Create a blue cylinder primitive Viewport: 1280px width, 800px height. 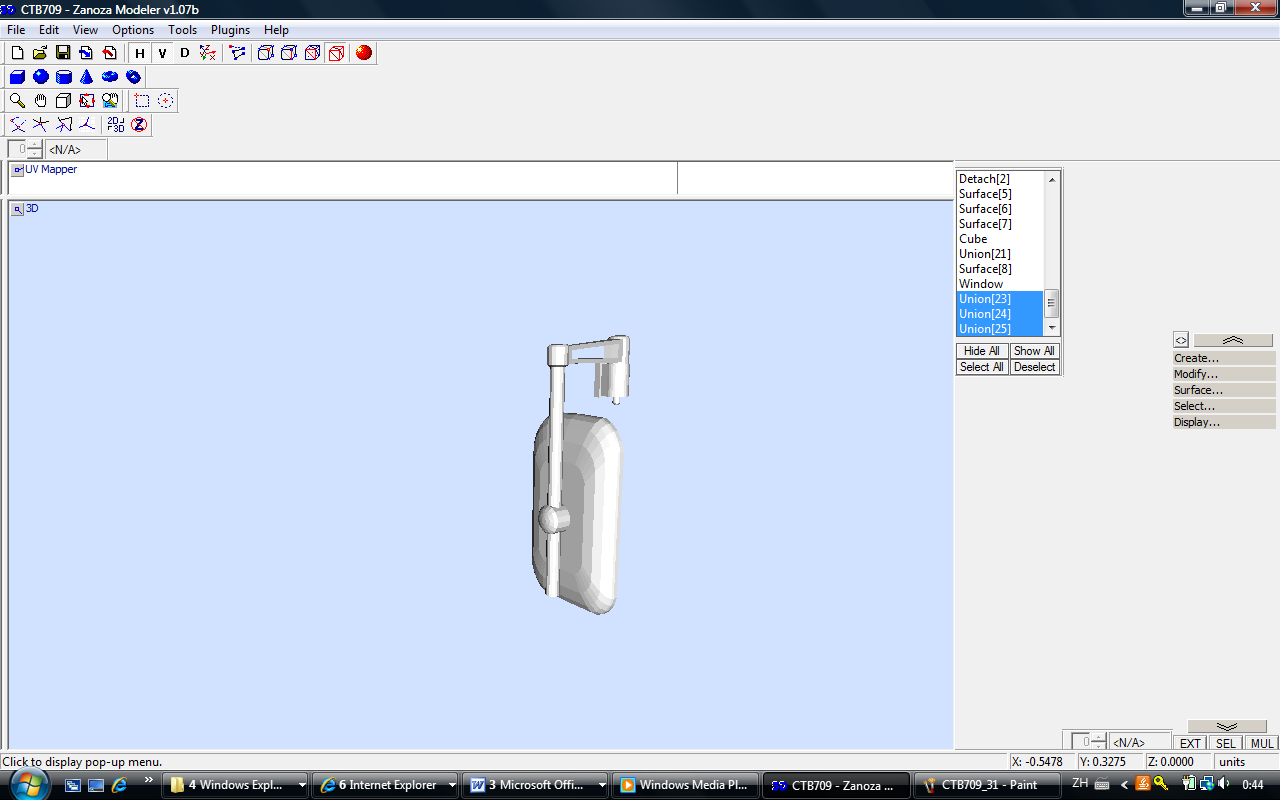[x=63, y=77]
